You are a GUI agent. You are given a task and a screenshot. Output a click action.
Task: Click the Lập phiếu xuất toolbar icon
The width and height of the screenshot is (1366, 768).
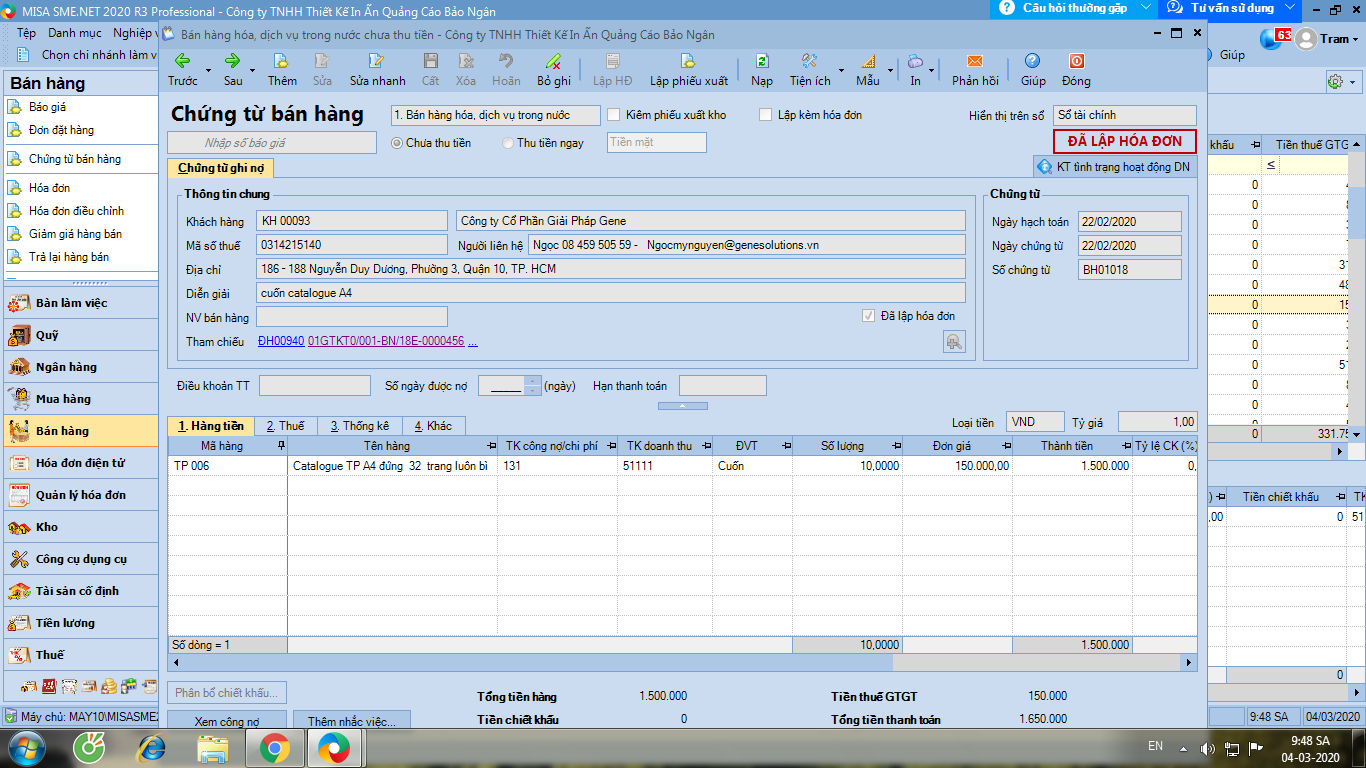(x=688, y=62)
